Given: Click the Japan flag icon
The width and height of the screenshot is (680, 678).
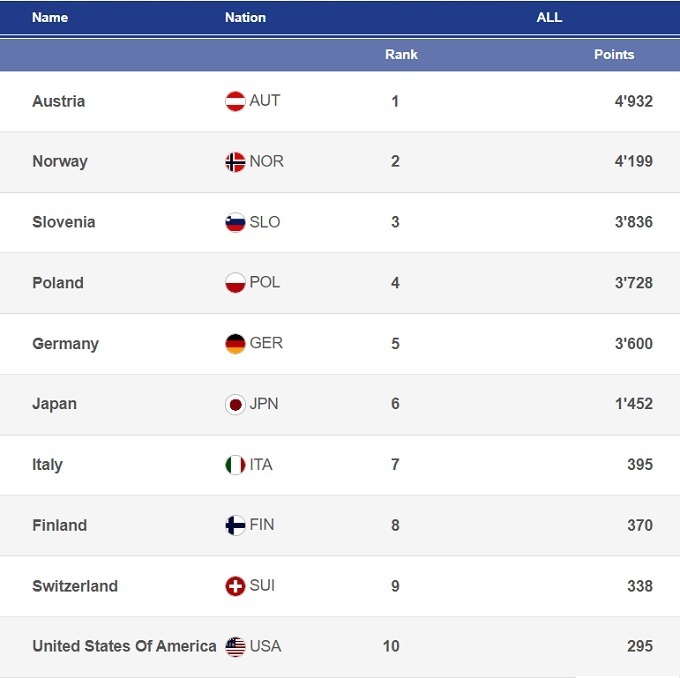Looking at the screenshot, I should (235, 404).
